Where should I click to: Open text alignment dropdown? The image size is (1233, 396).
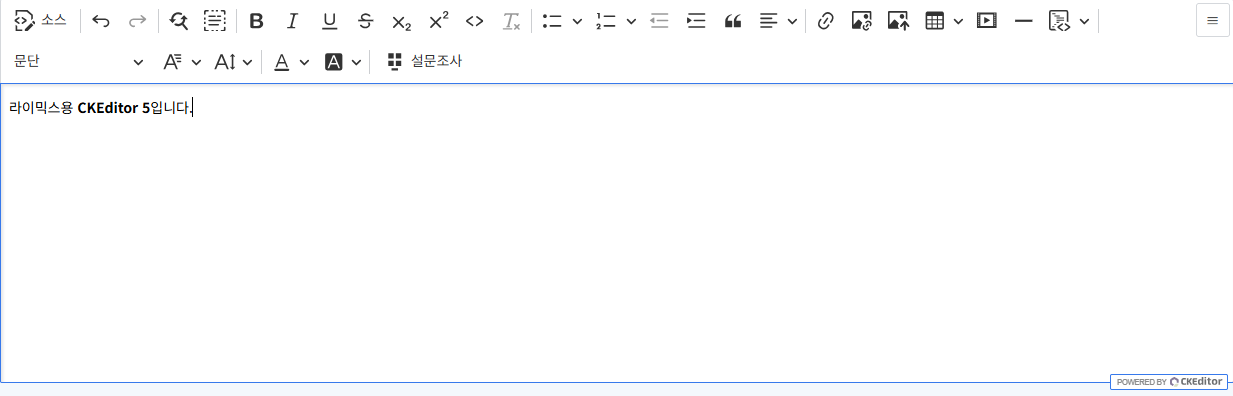(778, 20)
